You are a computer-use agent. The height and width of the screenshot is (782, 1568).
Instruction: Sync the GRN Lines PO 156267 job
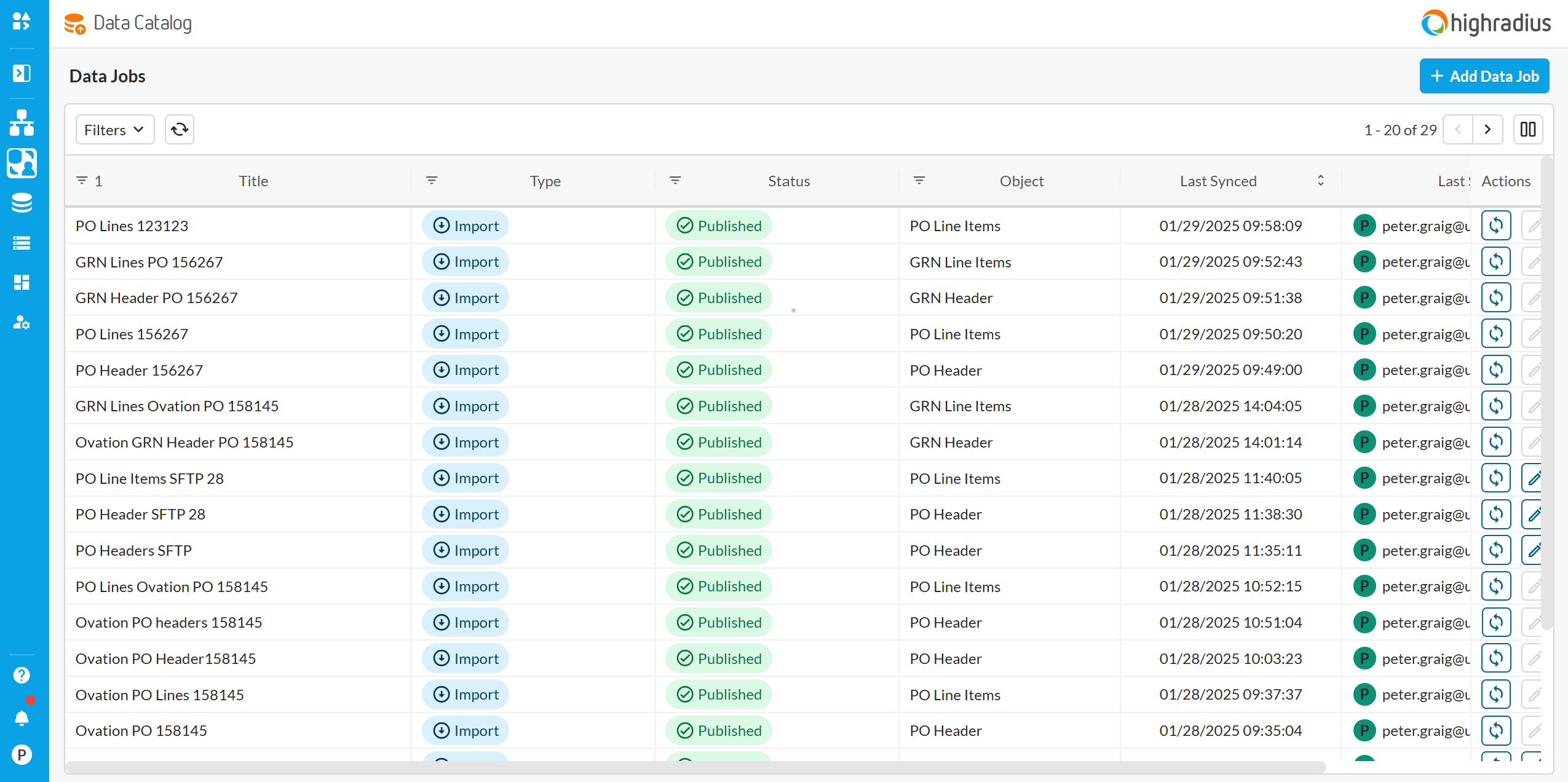tap(1496, 262)
